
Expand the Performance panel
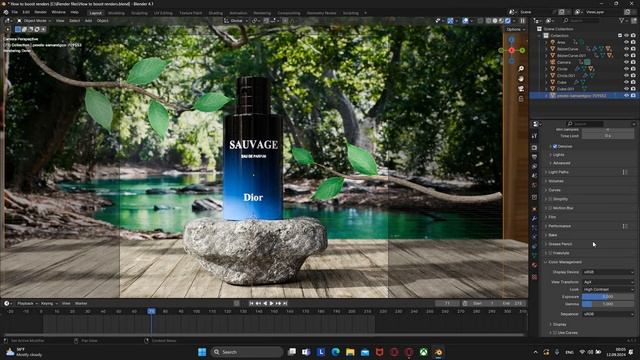tap(559, 226)
